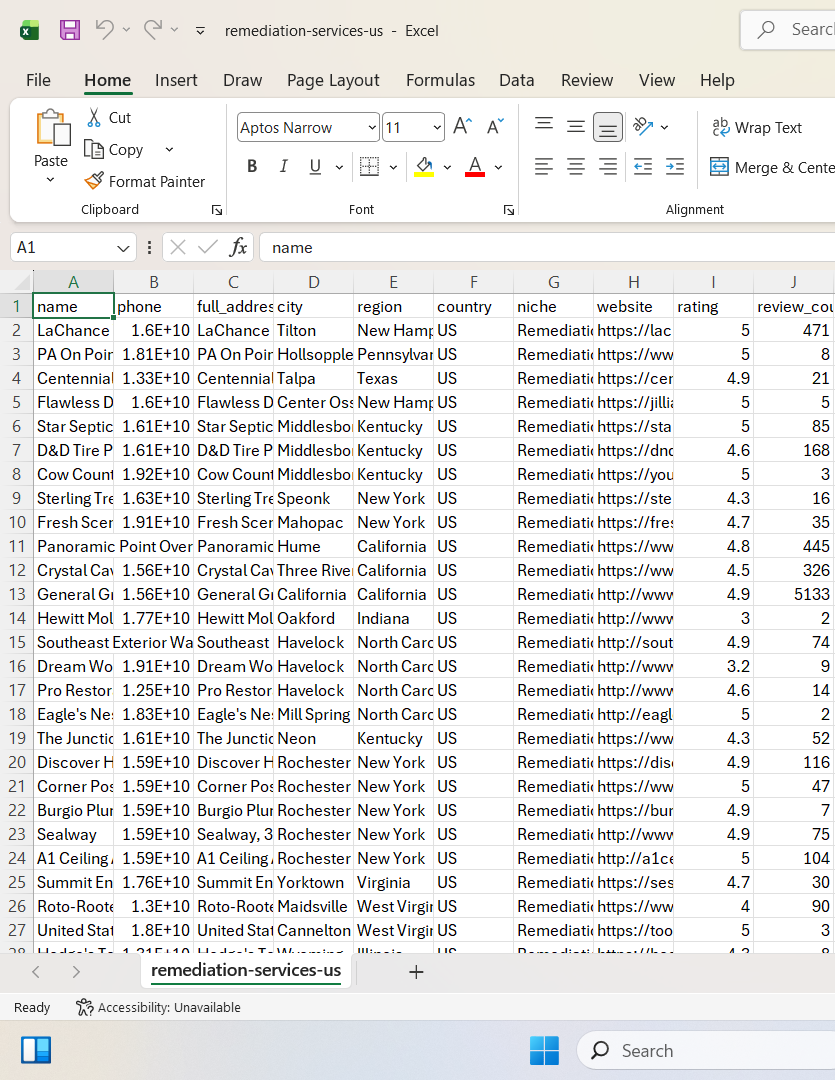The image size is (835, 1080).
Task: Open Customize Quick Access Toolbar dropdown
Action: pyautogui.click(x=200, y=31)
